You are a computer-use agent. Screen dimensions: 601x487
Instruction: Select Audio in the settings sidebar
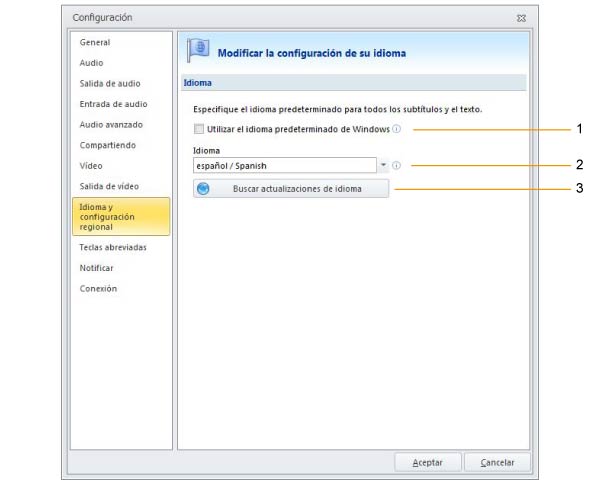[91, 63]
